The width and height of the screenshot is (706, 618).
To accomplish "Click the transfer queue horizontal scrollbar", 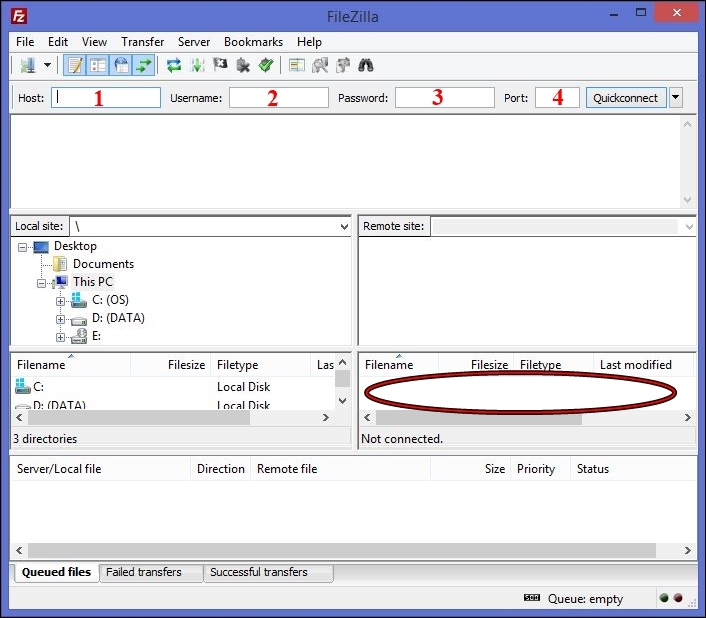I will 342,550.
